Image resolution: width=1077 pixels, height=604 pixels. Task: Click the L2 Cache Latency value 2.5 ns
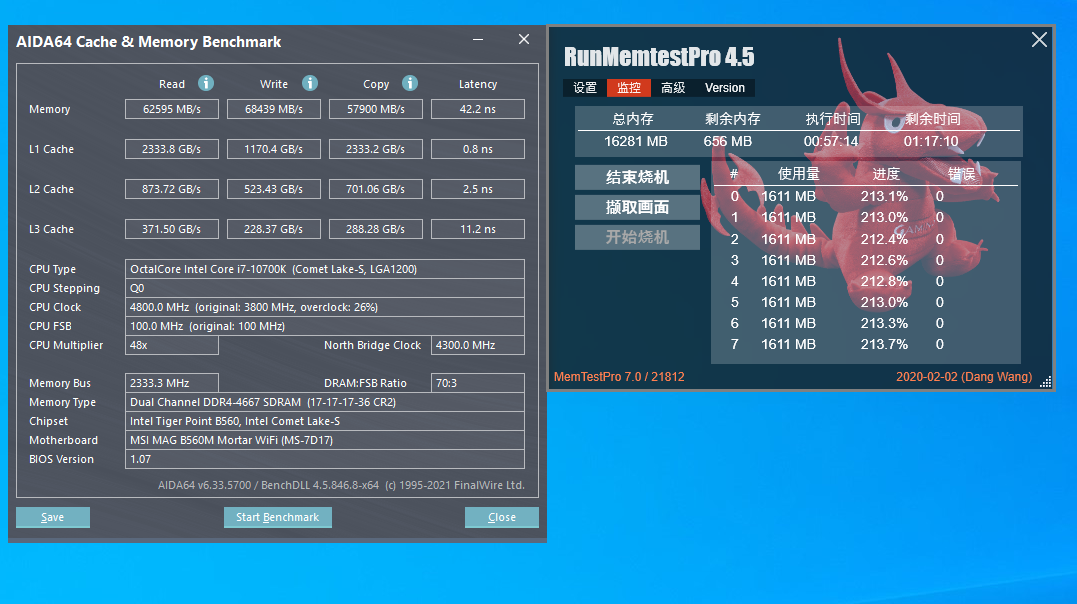pyautogui.click(x=477, y=189)
